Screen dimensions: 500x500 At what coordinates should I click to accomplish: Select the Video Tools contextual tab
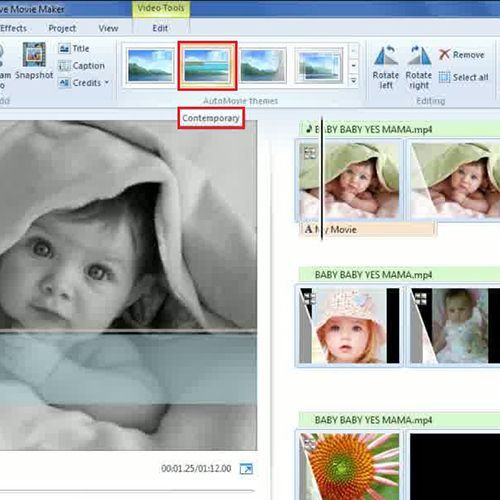tap(161, 8)
